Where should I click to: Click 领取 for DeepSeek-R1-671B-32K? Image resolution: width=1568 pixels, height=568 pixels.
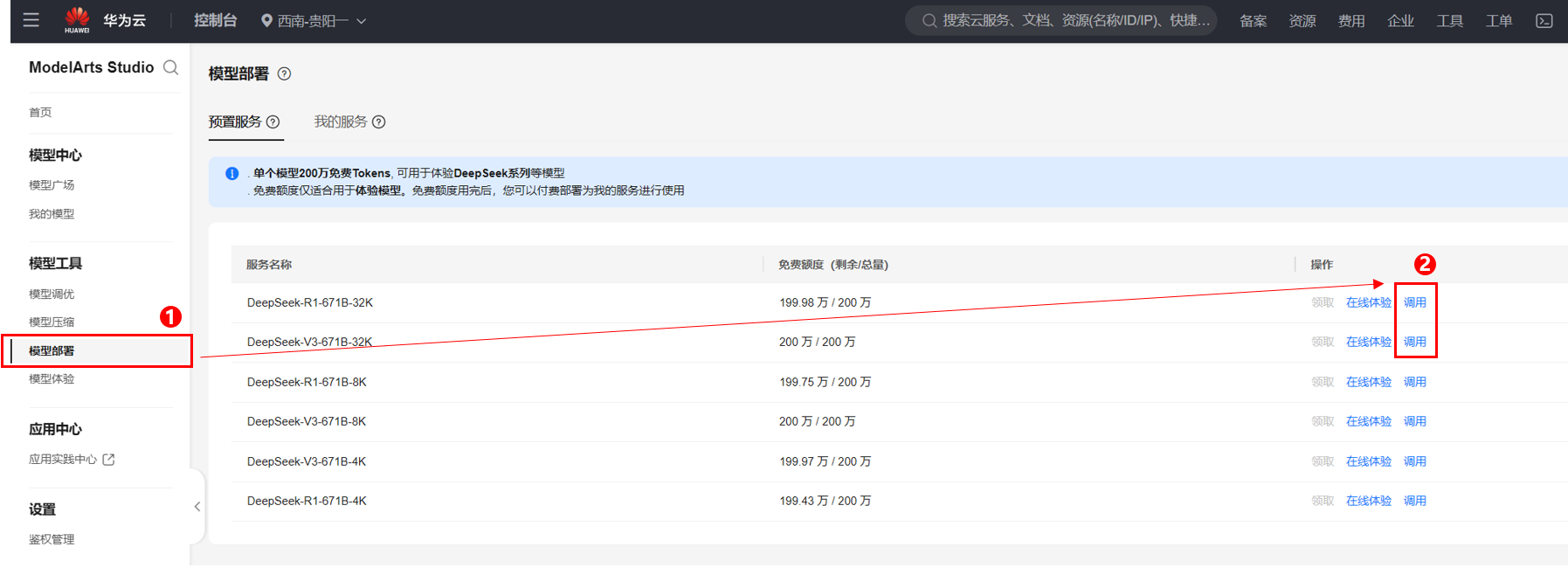pyautogui.click(x=1322, y=302)
